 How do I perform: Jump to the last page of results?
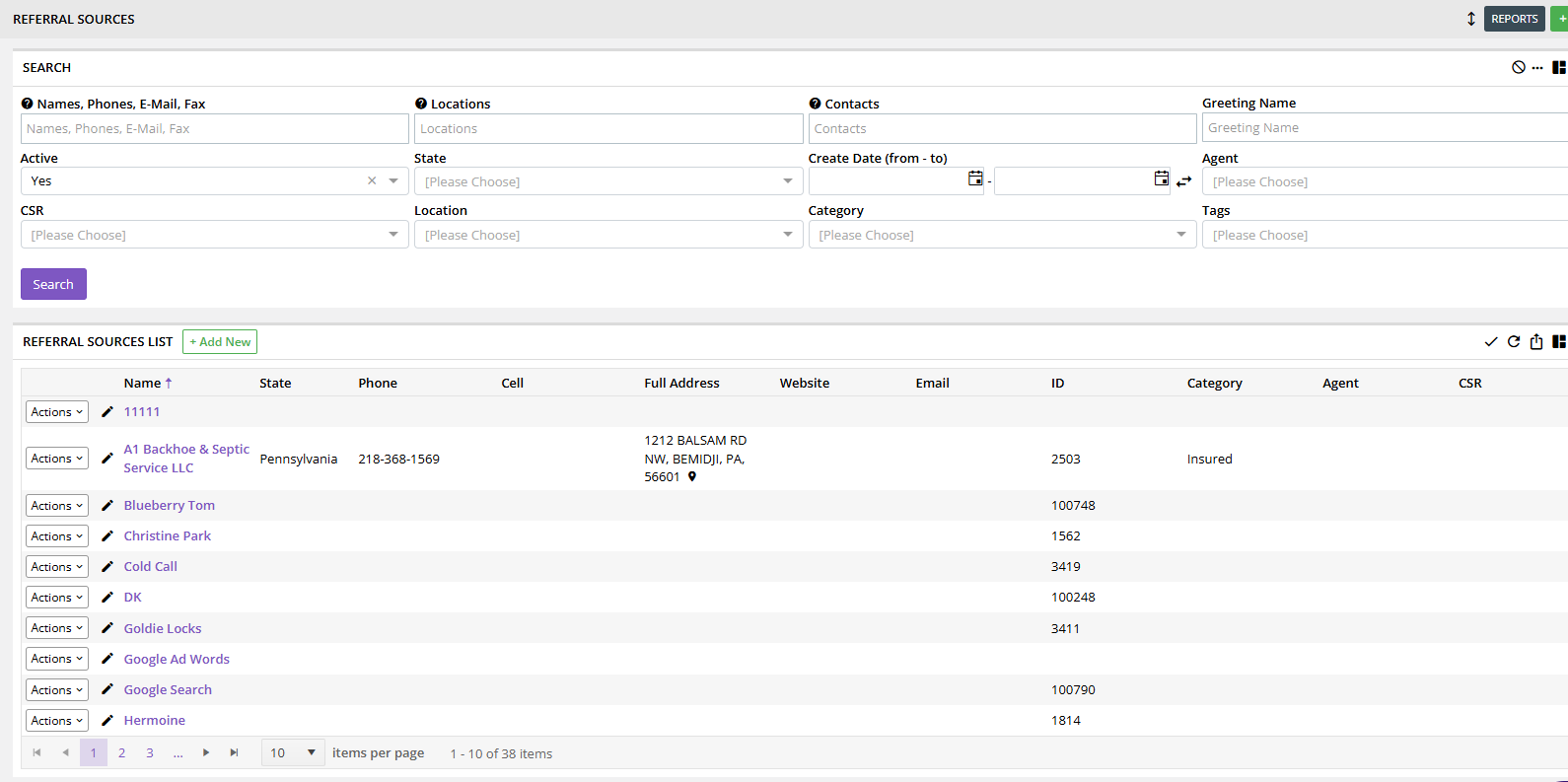[234, 752]
